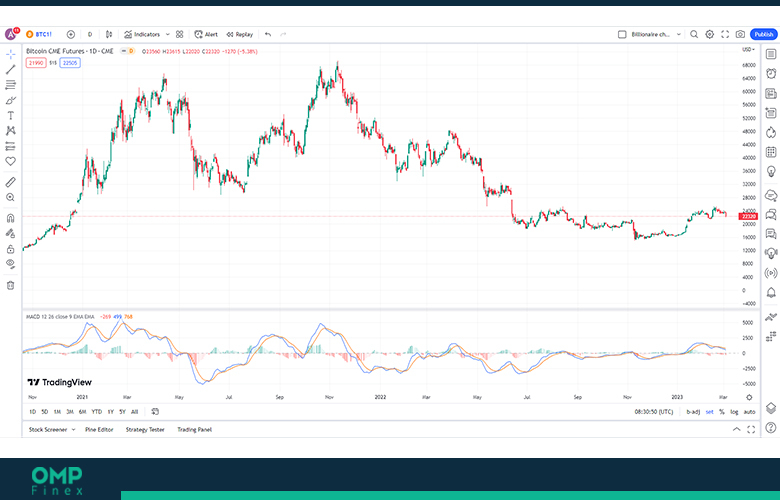Image resolution: width=780 pixels, height=500 pixels.
Task: Select the YTD date range
Action: 97,411
